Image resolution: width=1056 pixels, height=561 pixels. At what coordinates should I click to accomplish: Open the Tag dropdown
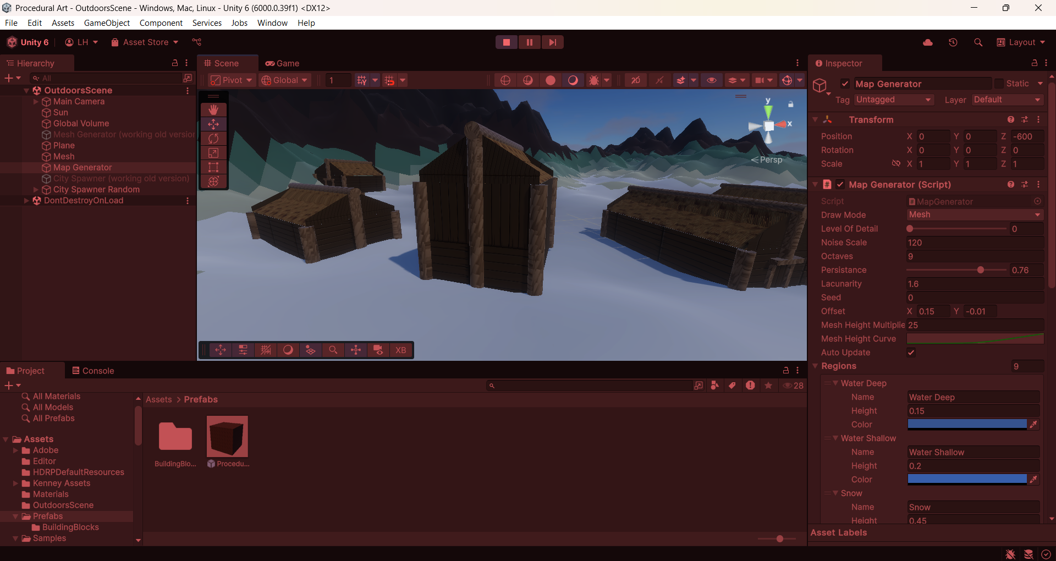tap(893, 100)
